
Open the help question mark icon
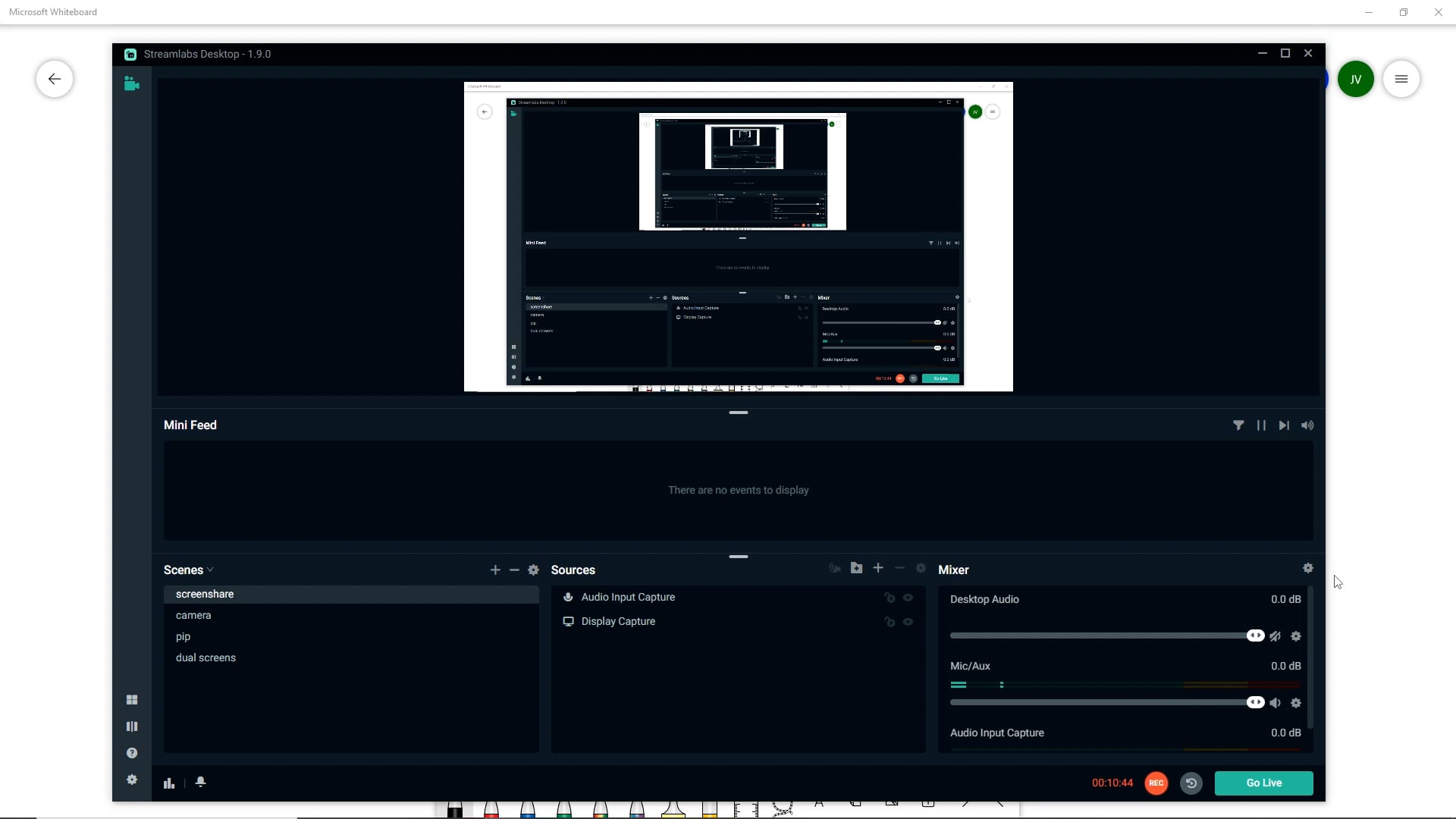coord(132,753)
